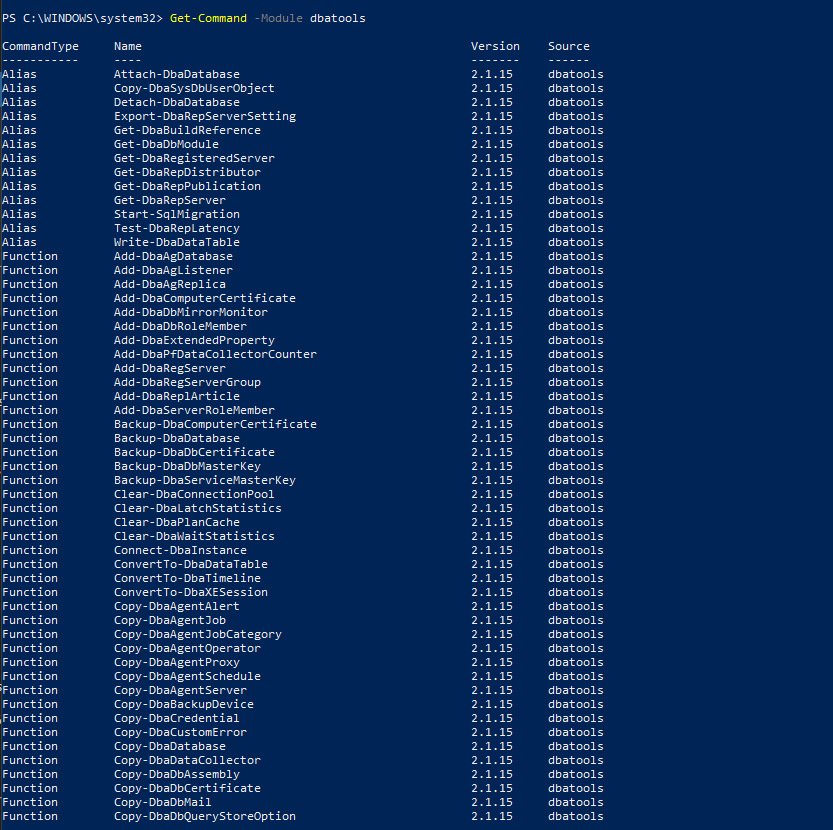Select the 'Backup-DbaServiceMasterKey' entry
Viewport: 833px width, 830px height.
pyautogui.click(x=205, y=480)
